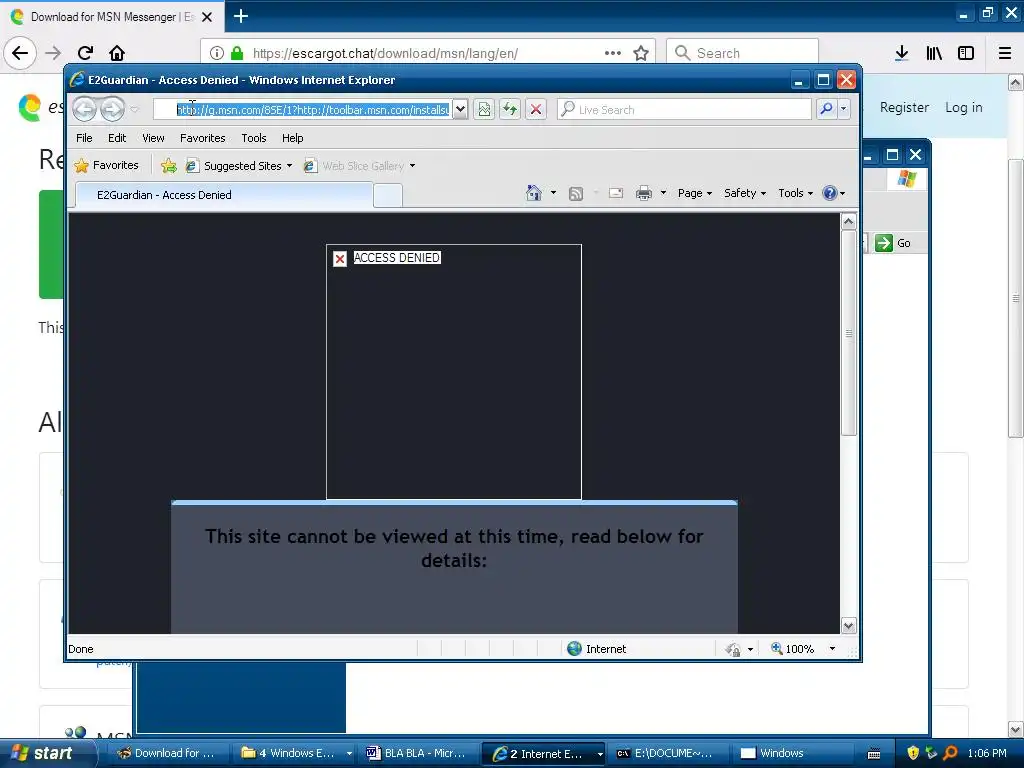Click Firefox Search field

742,53
